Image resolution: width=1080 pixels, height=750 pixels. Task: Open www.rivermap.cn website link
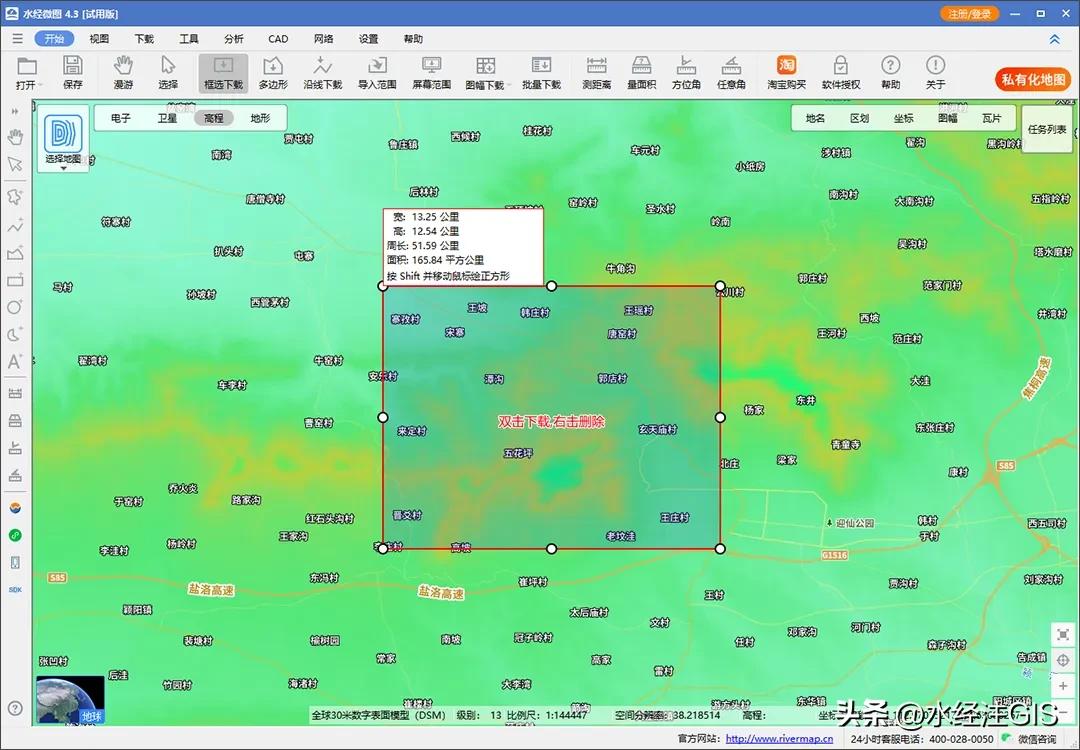click(x=779, y=739)
